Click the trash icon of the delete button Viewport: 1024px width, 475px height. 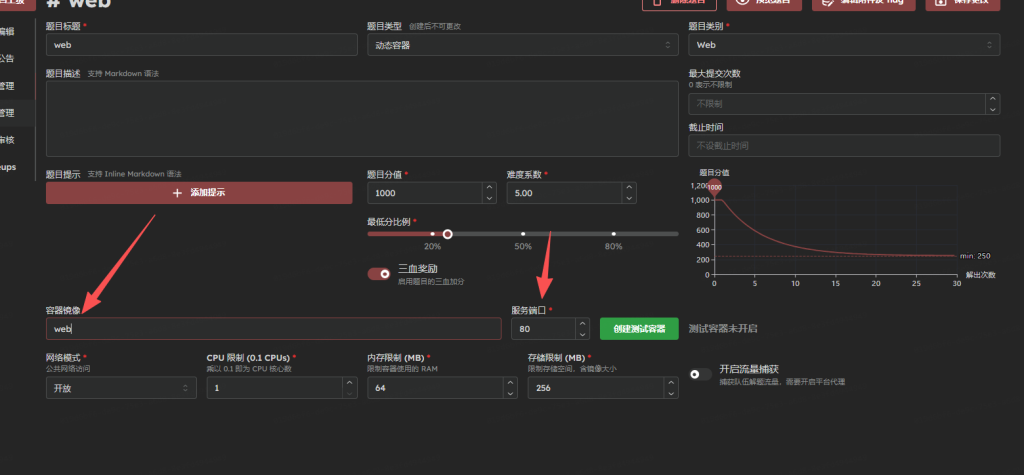[x=656, y=2]
